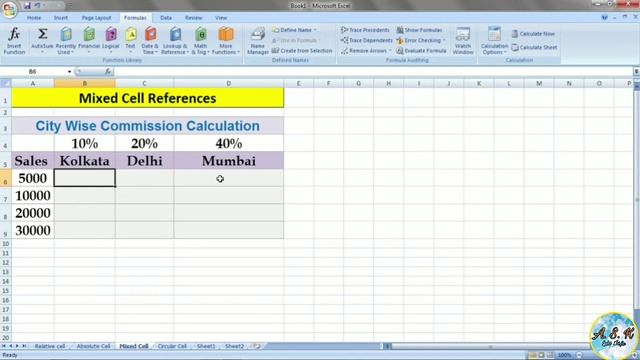Open the Watch Window
Screen dimensions: 640x360
click(x=463, y=40)
